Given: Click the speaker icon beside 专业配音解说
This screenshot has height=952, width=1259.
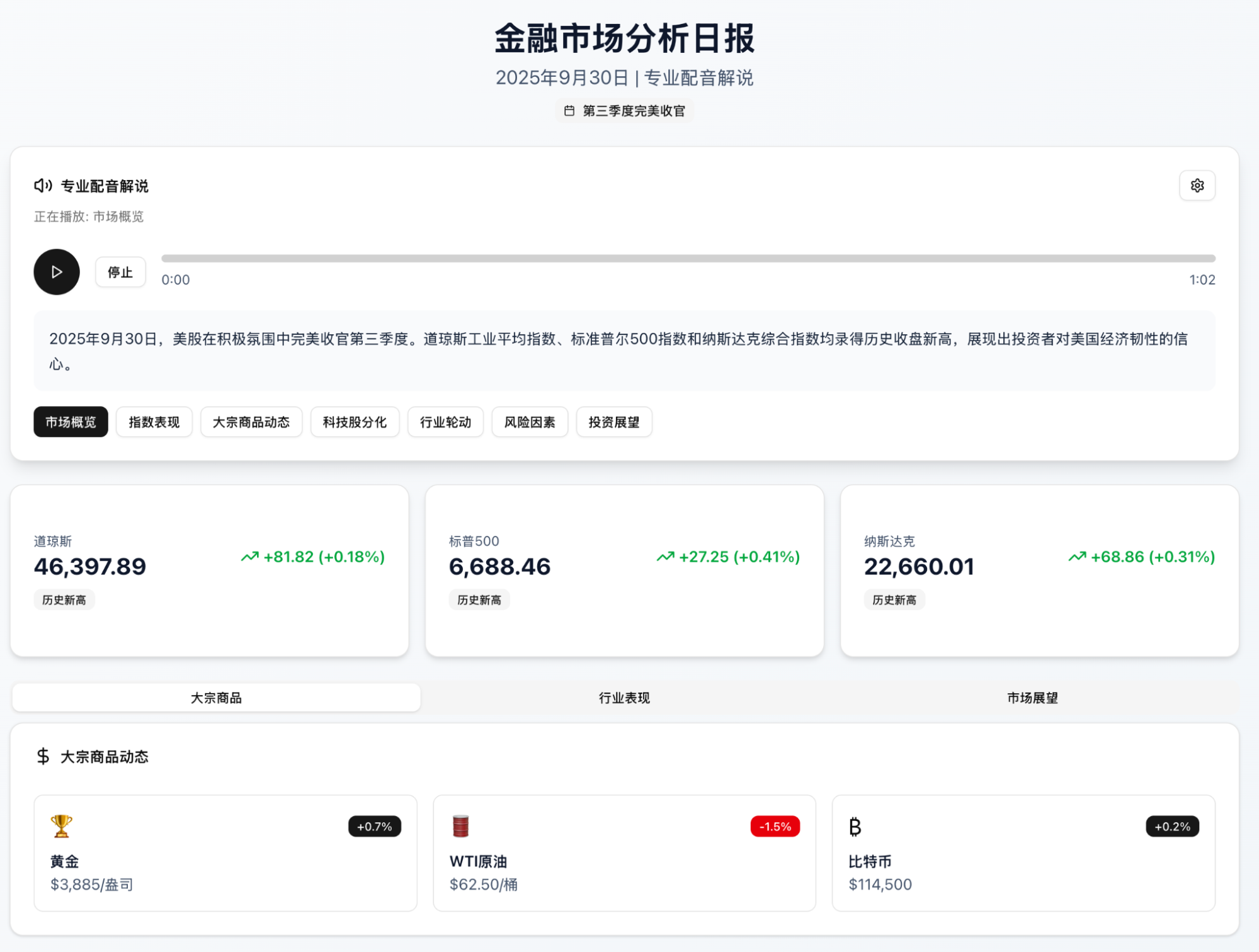Looking at the screenshot, I should (x=42, y=186).
